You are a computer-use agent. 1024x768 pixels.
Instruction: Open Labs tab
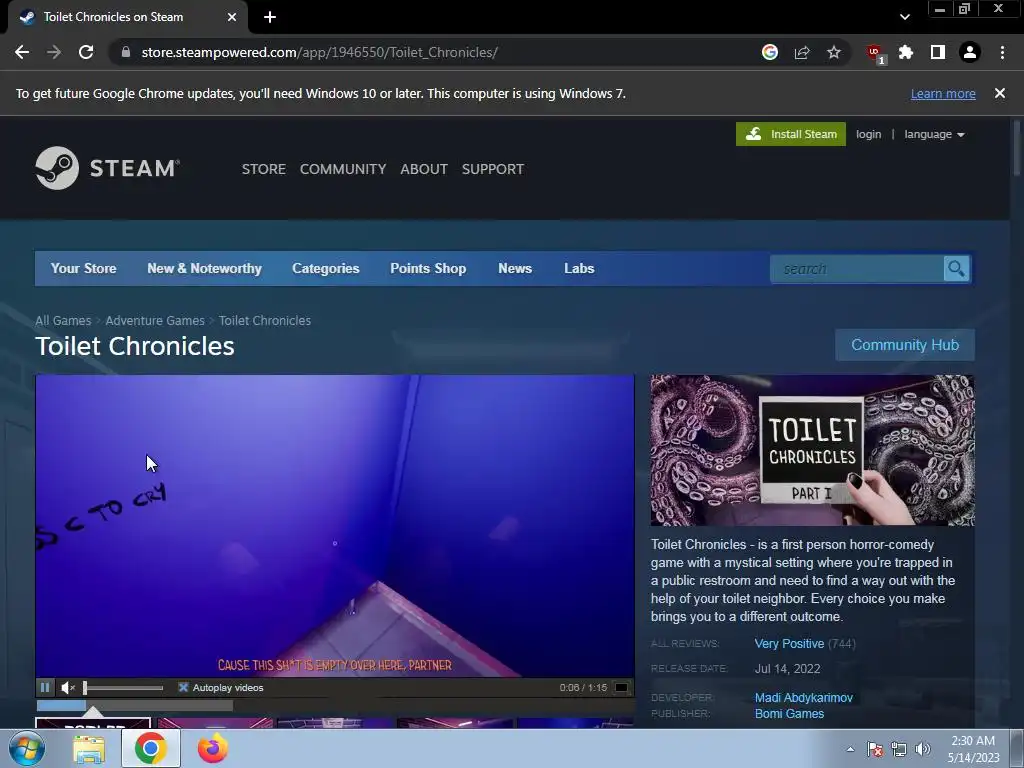tap(579, 268)
